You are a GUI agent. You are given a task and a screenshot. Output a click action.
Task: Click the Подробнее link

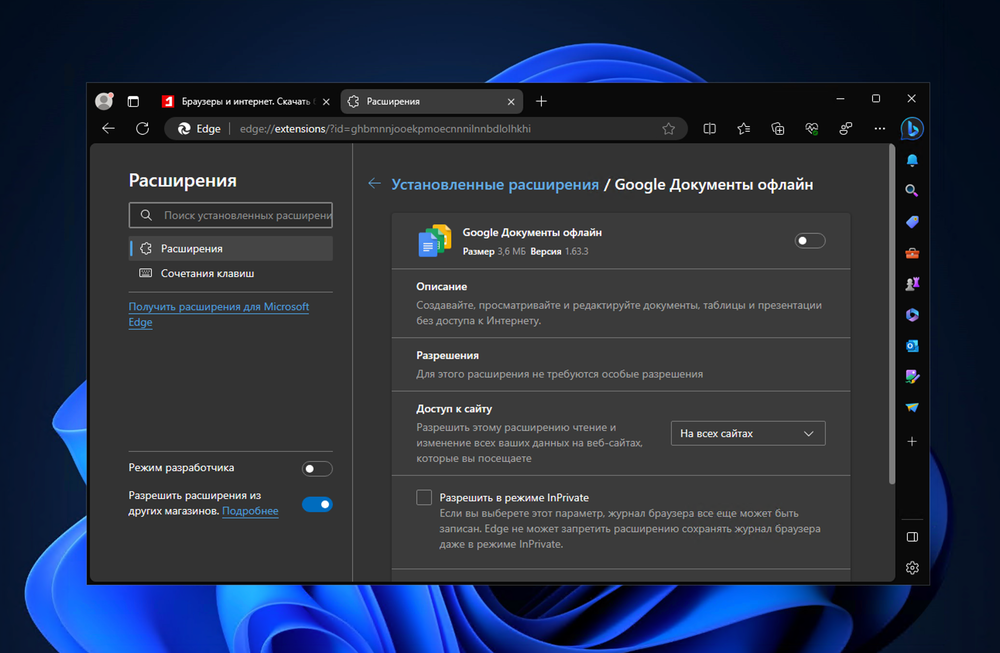point(250,511)
